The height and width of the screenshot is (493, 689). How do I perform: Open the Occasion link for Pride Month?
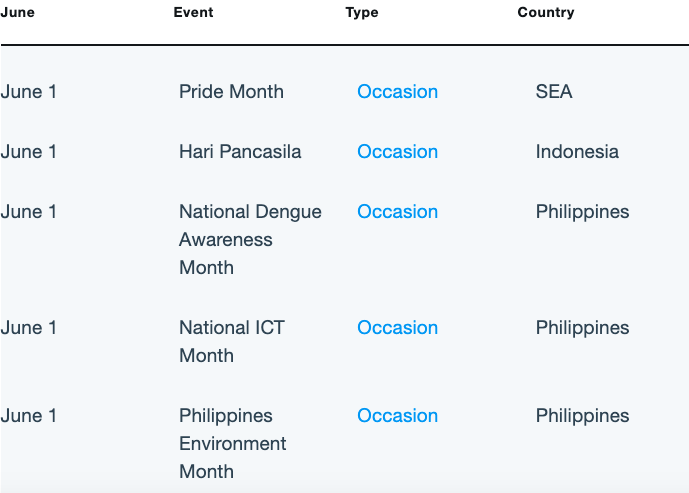(397, 92)
